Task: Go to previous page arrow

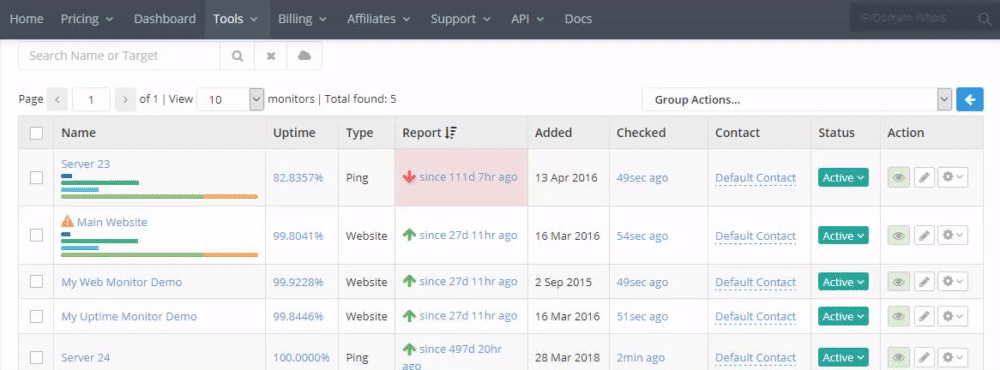Action: [x=57, y=100]
